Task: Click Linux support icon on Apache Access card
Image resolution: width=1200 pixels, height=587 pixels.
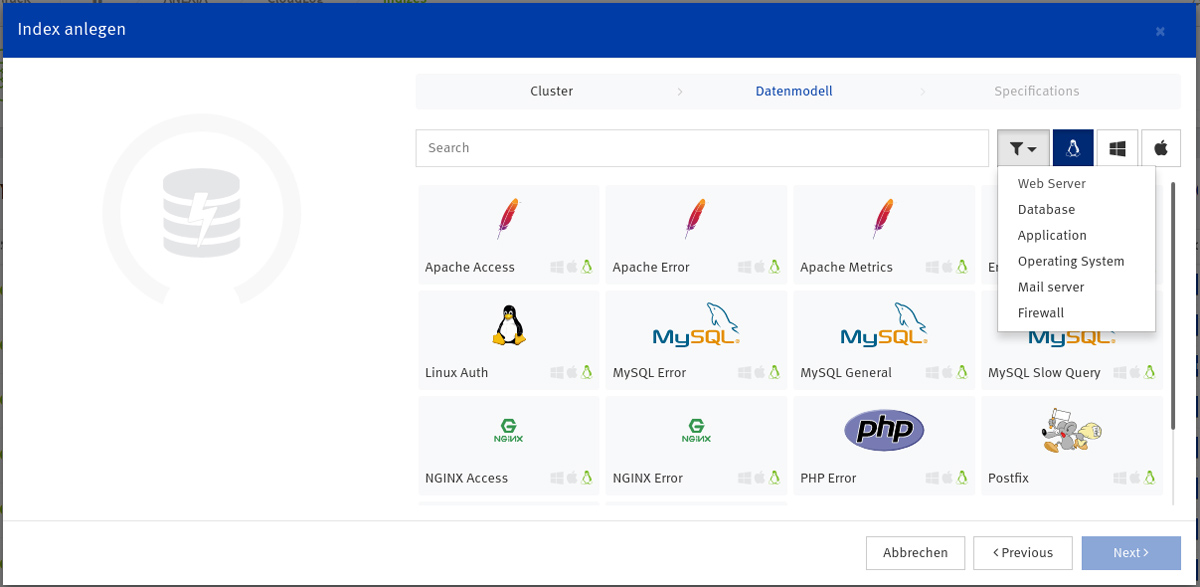Action: click(x=588, y=267)
